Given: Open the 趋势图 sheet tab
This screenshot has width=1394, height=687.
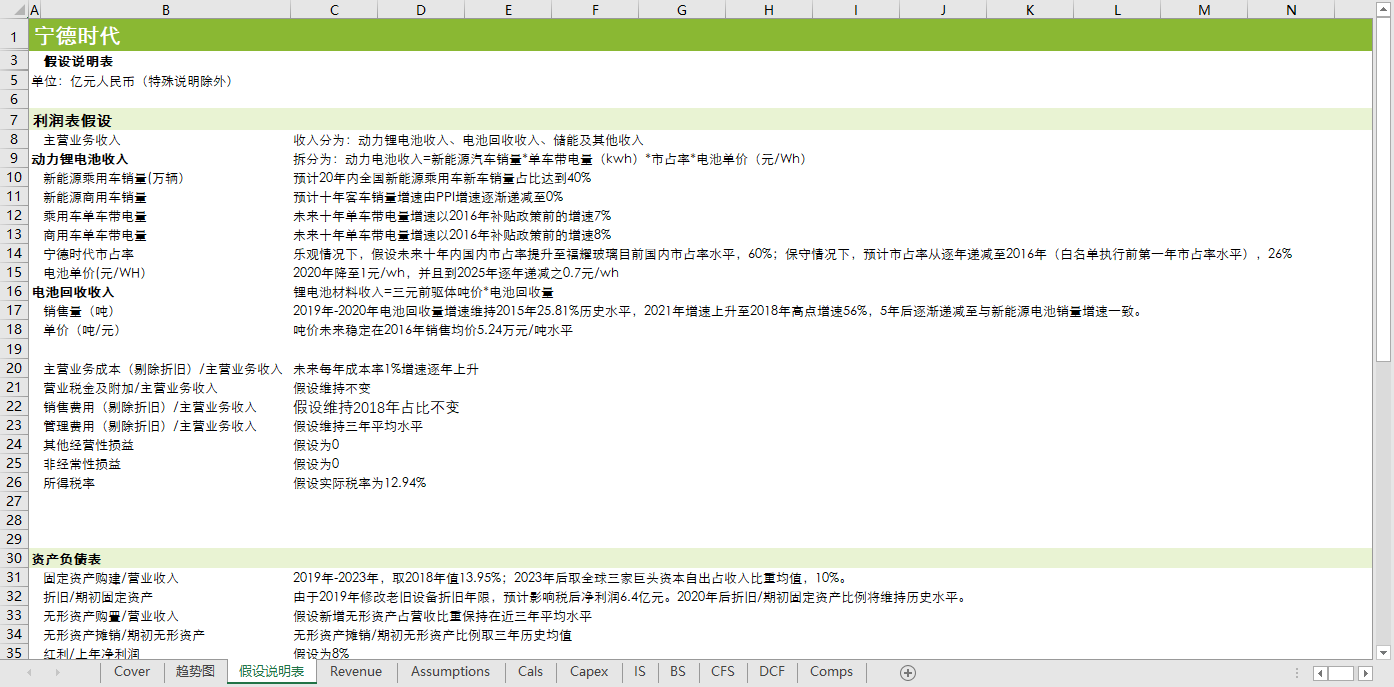Looking at the screenshot, I should click(x=195, y=672).
